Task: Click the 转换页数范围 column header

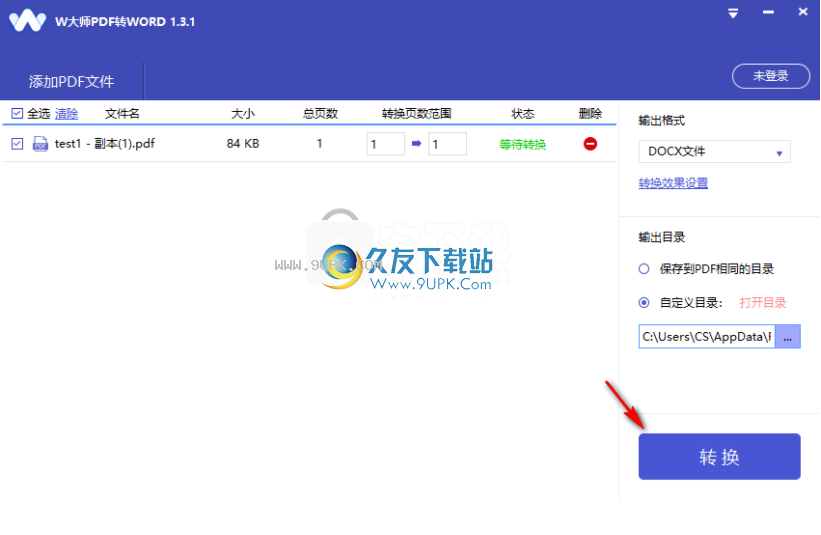Action: tap(416, 114)
